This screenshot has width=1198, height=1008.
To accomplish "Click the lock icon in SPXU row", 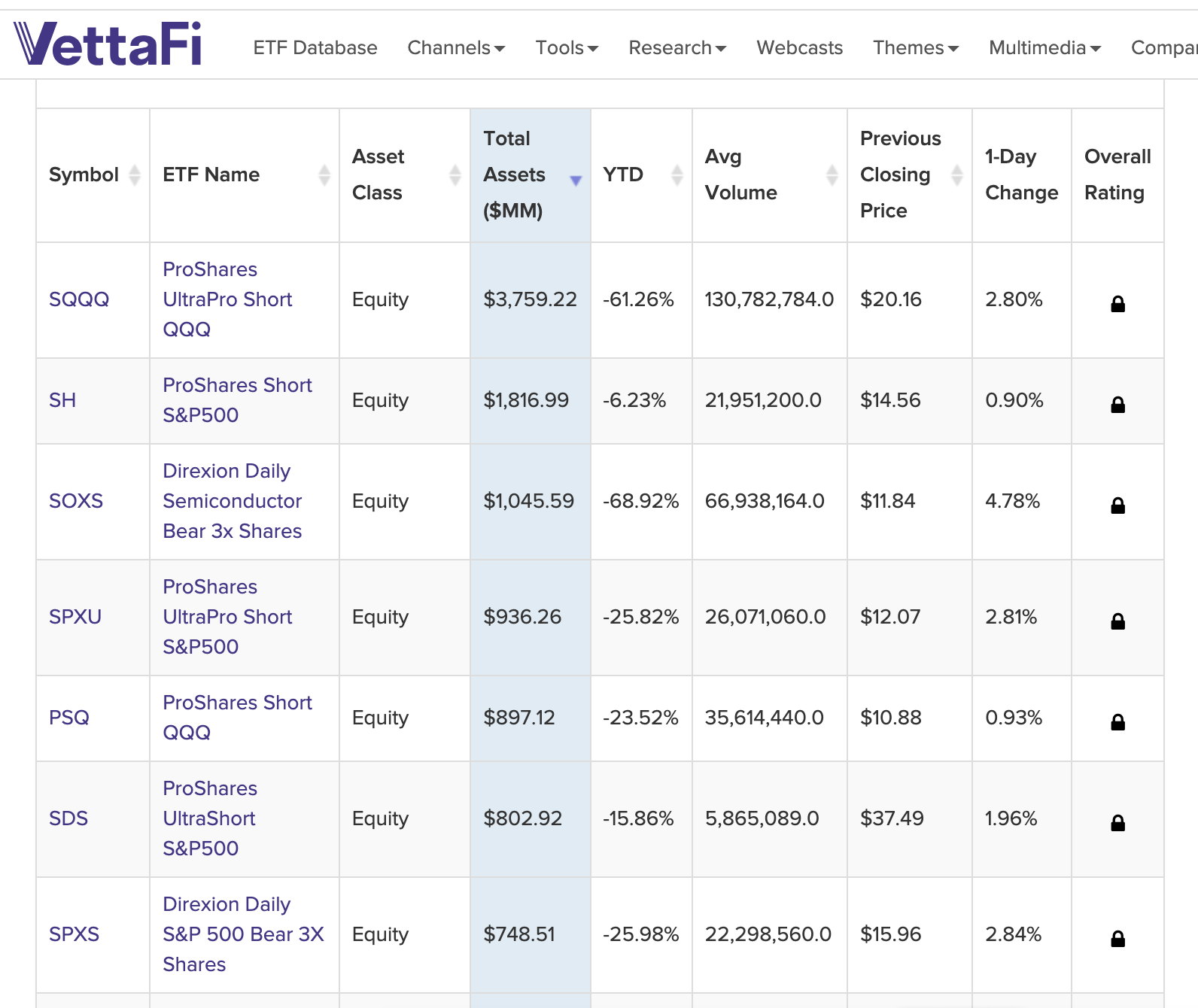I will [x=1117, y=621].
